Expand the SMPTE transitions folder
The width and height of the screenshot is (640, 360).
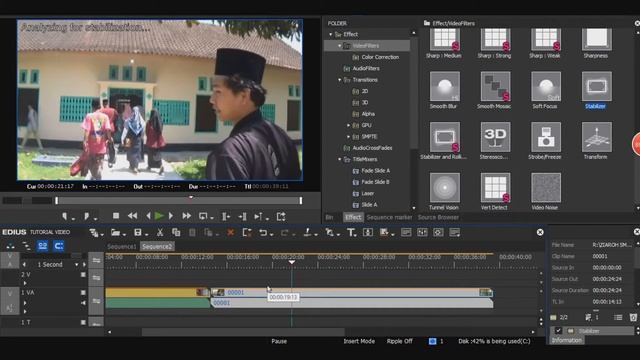click(349, 137)
